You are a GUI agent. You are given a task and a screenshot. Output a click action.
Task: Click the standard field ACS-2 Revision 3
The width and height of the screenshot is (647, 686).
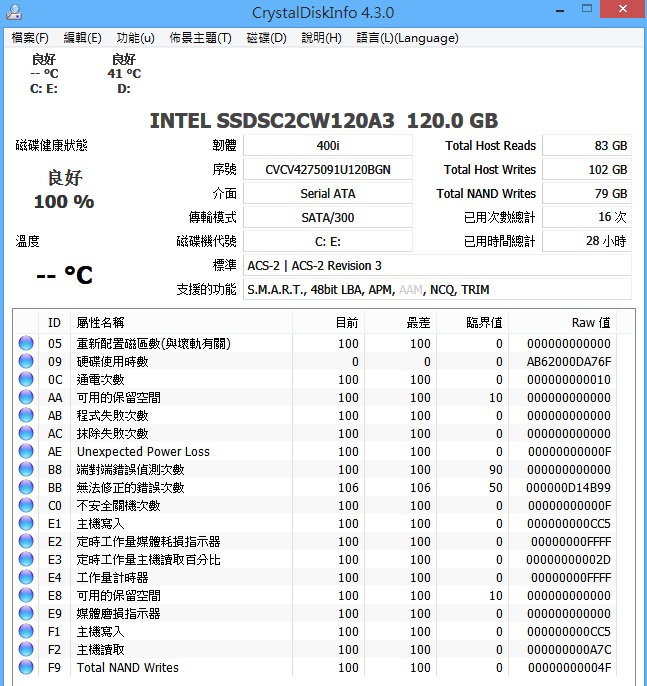pyautogui.click(x=437, y=265)
